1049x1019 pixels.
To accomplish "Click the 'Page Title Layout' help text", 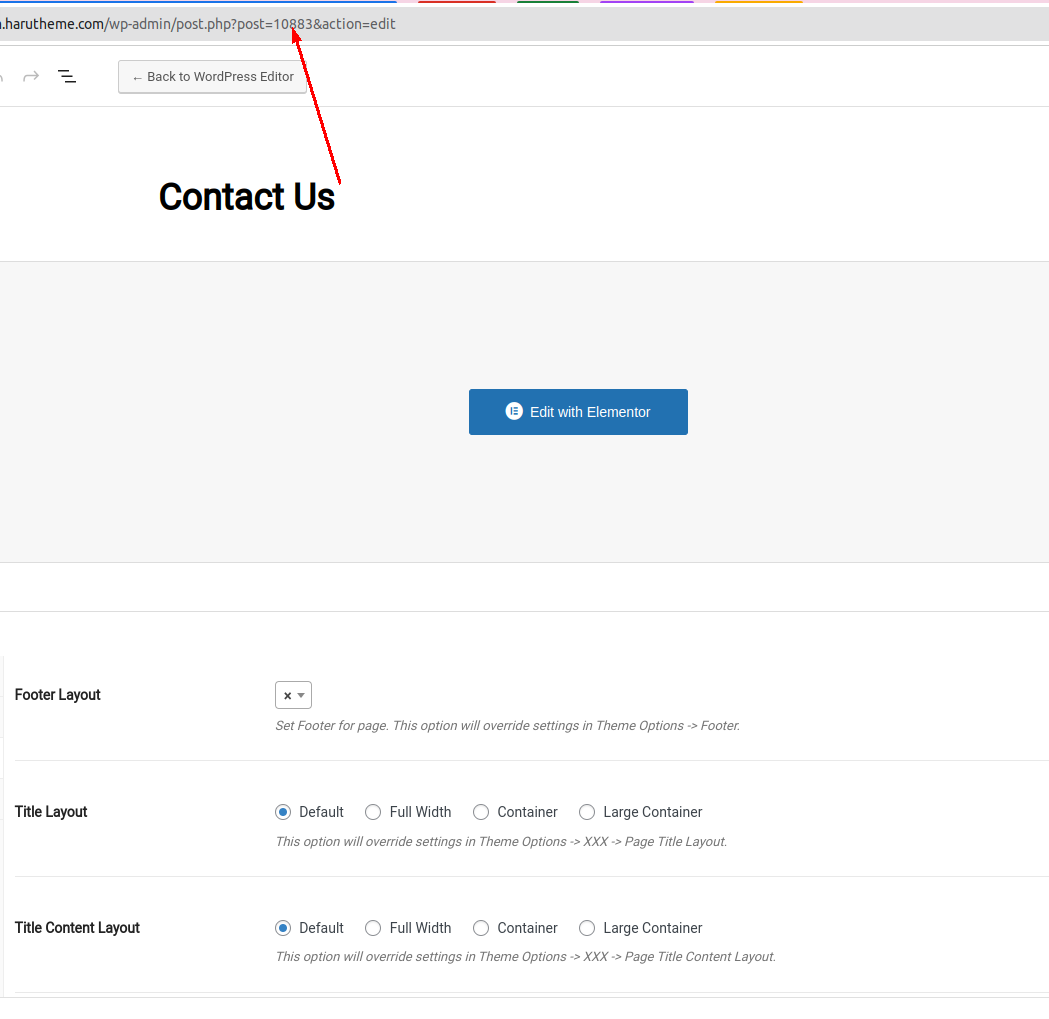I will click(501, 842).
